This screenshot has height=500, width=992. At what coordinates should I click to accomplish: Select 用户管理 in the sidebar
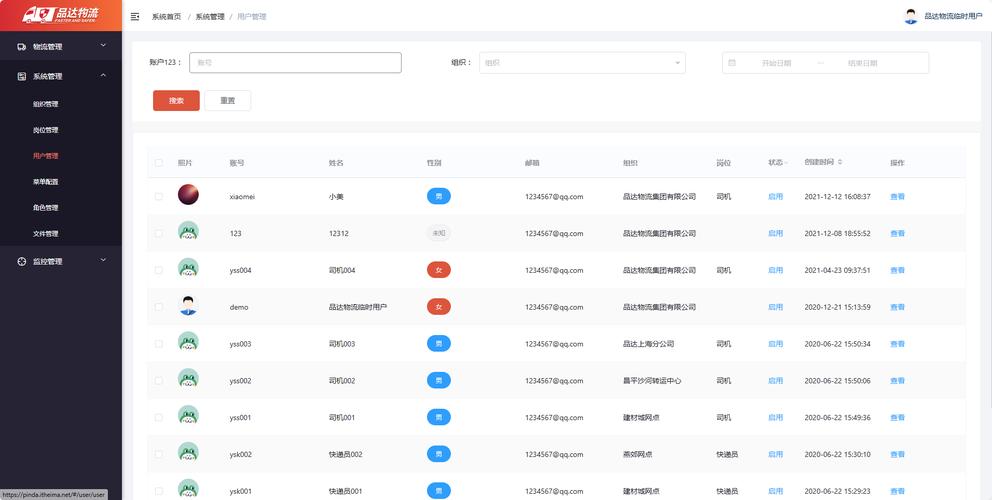[x=46, y=156]
